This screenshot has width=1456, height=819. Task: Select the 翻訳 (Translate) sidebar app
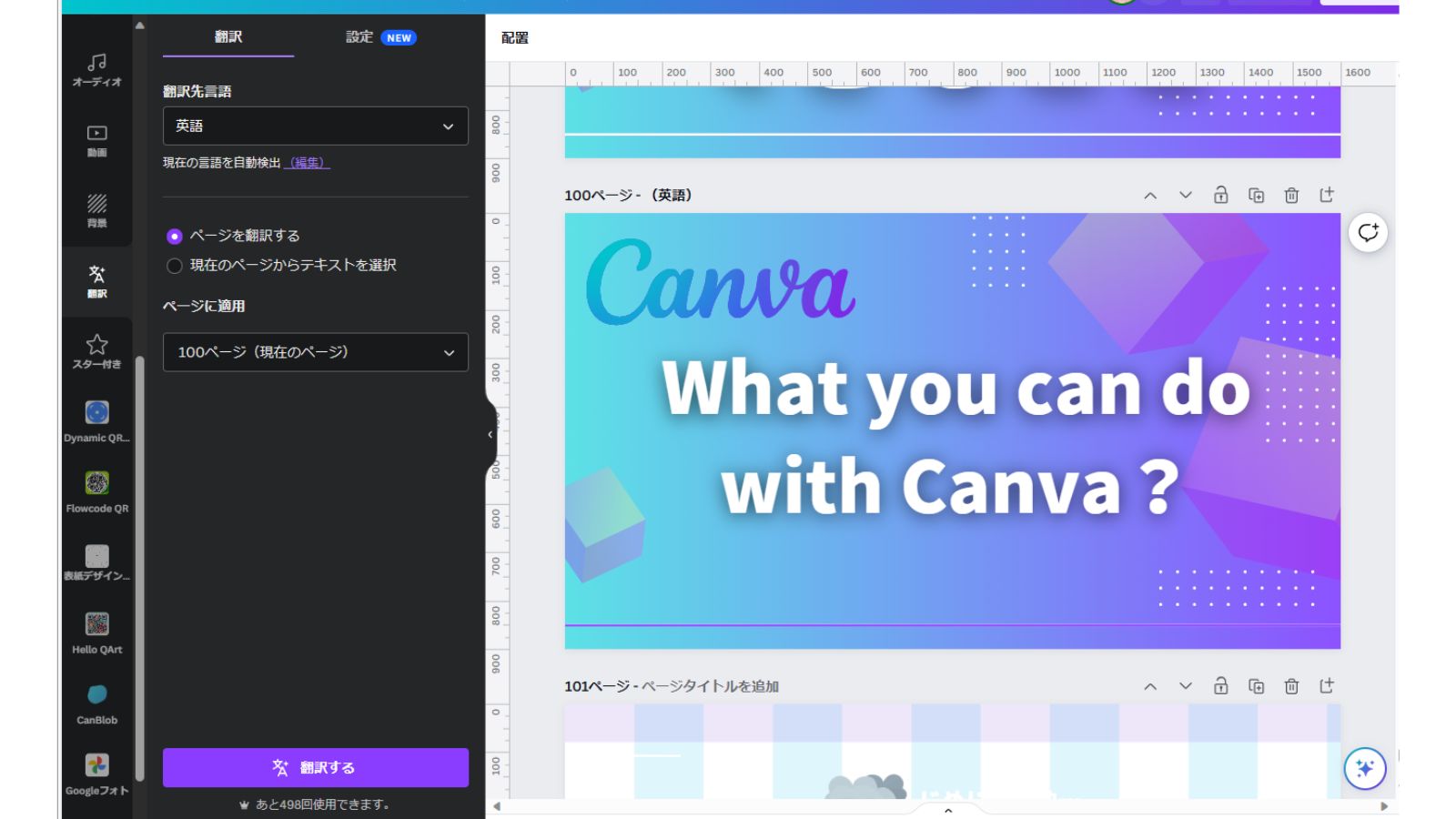click(x=97, y=281)
